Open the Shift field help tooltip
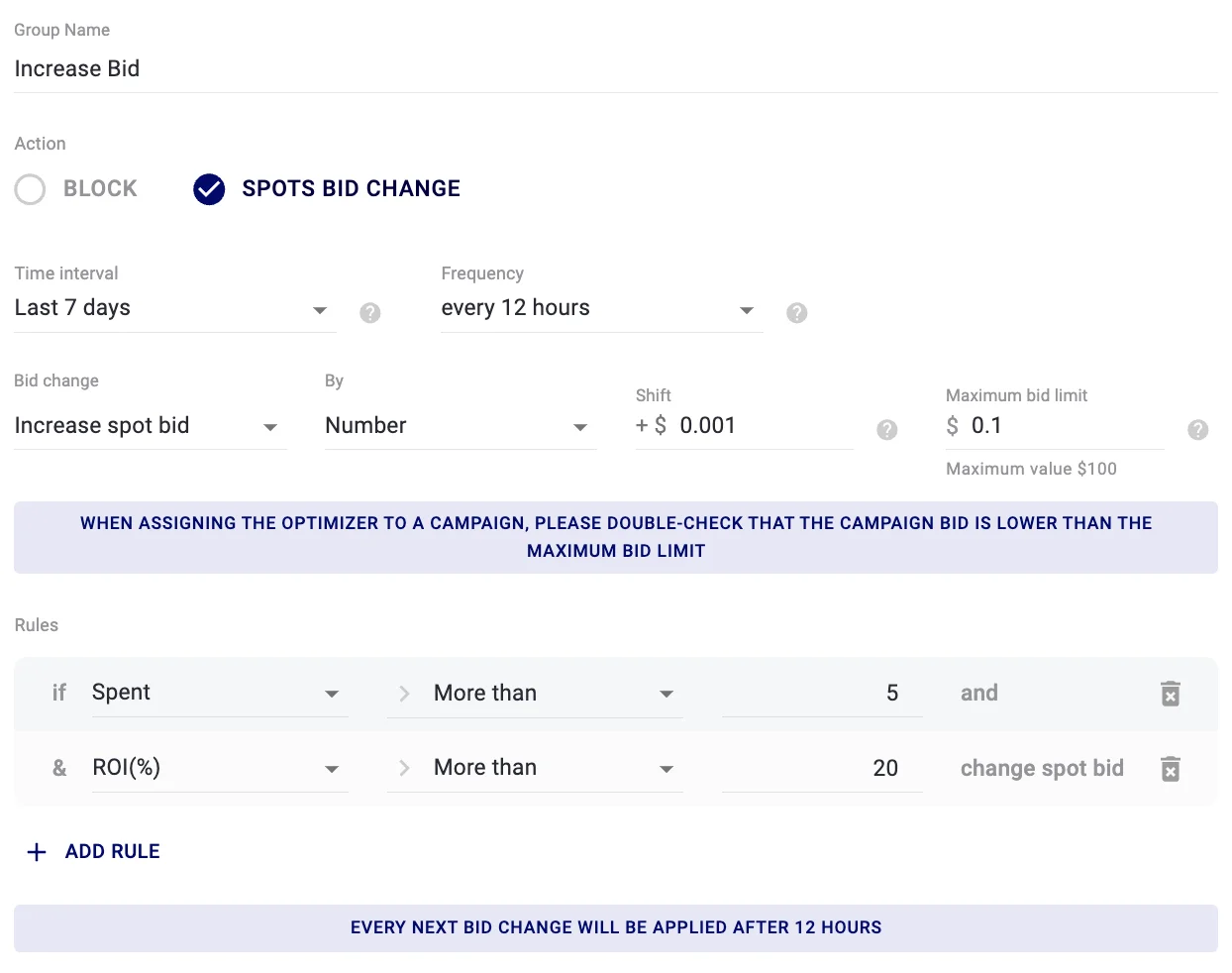This screenshot has height=973, width=1232. click(886, 430)
